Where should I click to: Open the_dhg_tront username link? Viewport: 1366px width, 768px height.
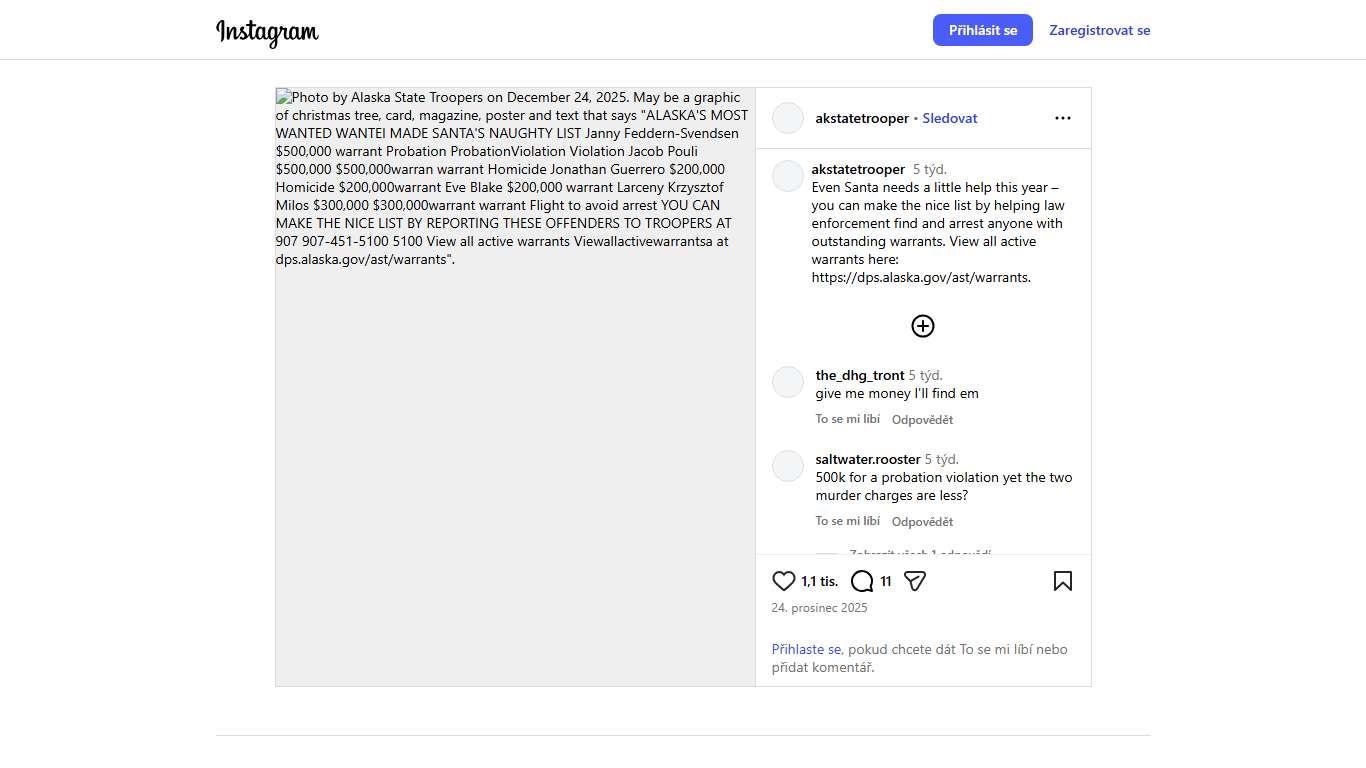click(x=859, y=375)
